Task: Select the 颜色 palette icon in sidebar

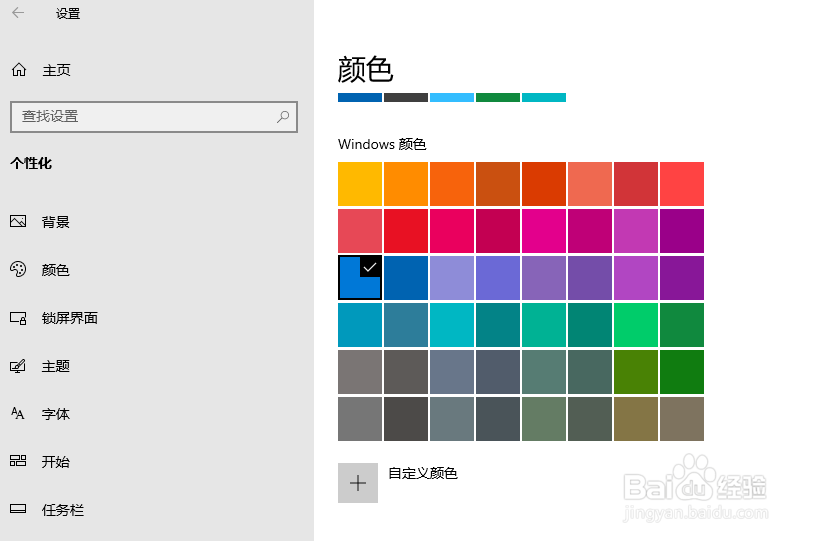Action: [18, 270]
